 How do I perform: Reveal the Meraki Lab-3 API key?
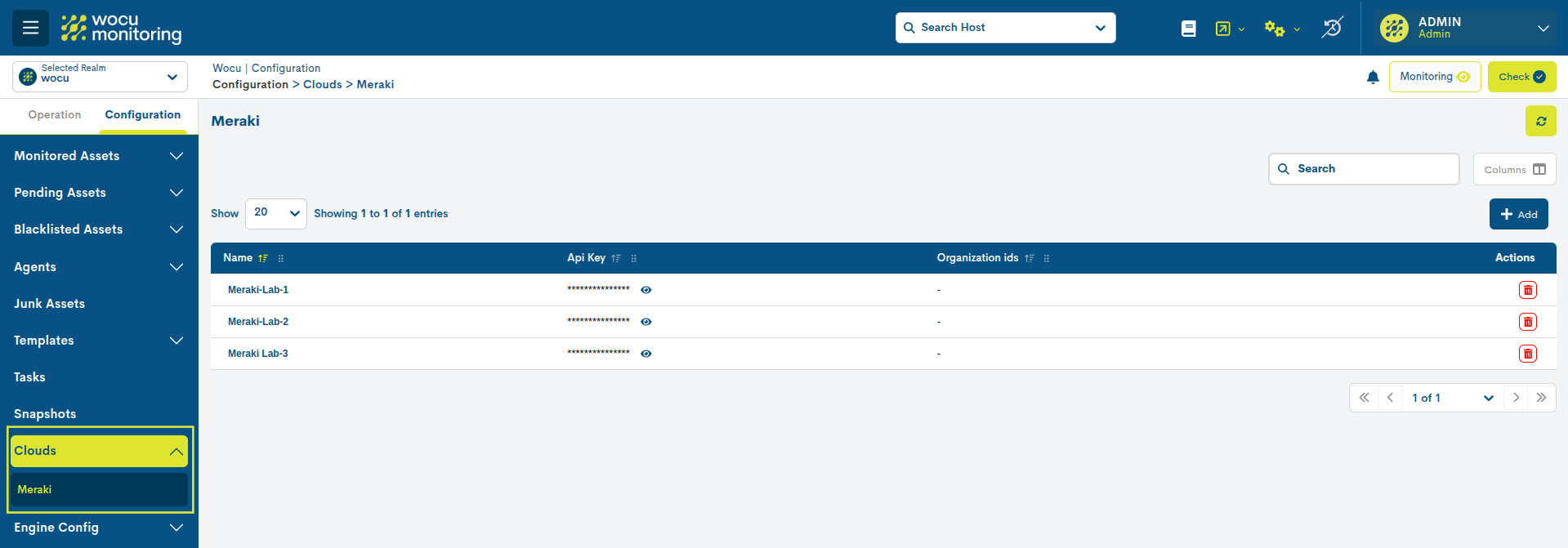(x=646, y=354)
